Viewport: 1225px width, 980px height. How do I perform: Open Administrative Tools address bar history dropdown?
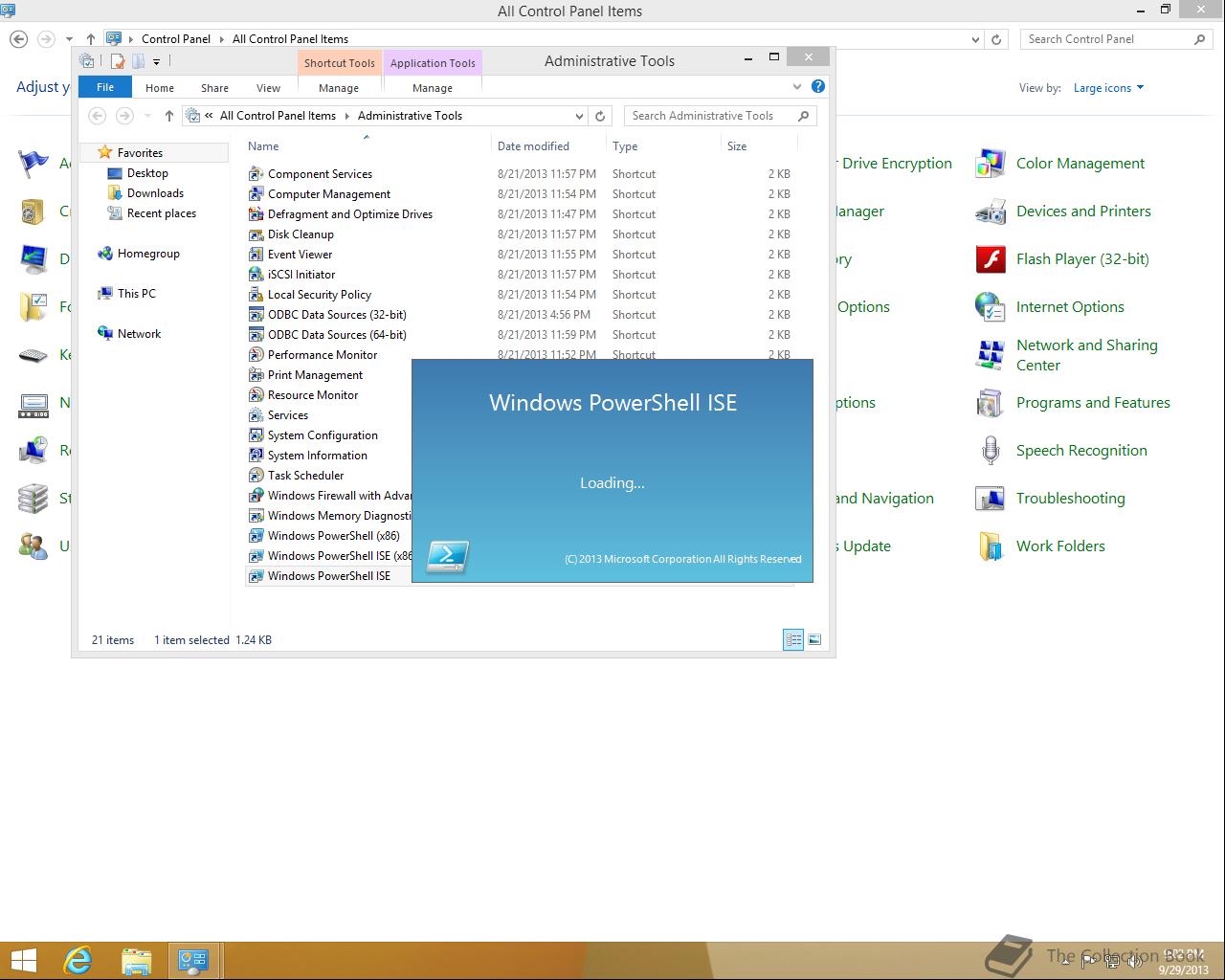(579, 116)
